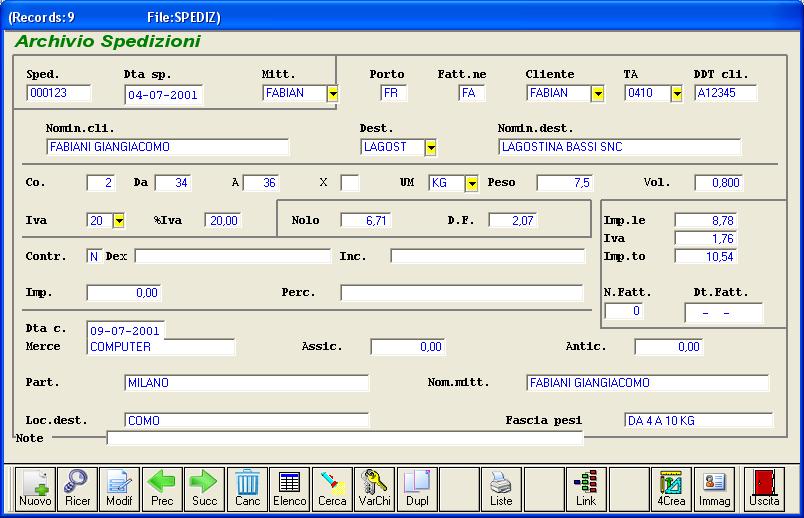Open Liste printer icon
Image resolution: width=804 pixels, height=518 pixels.
click(501, 489)
